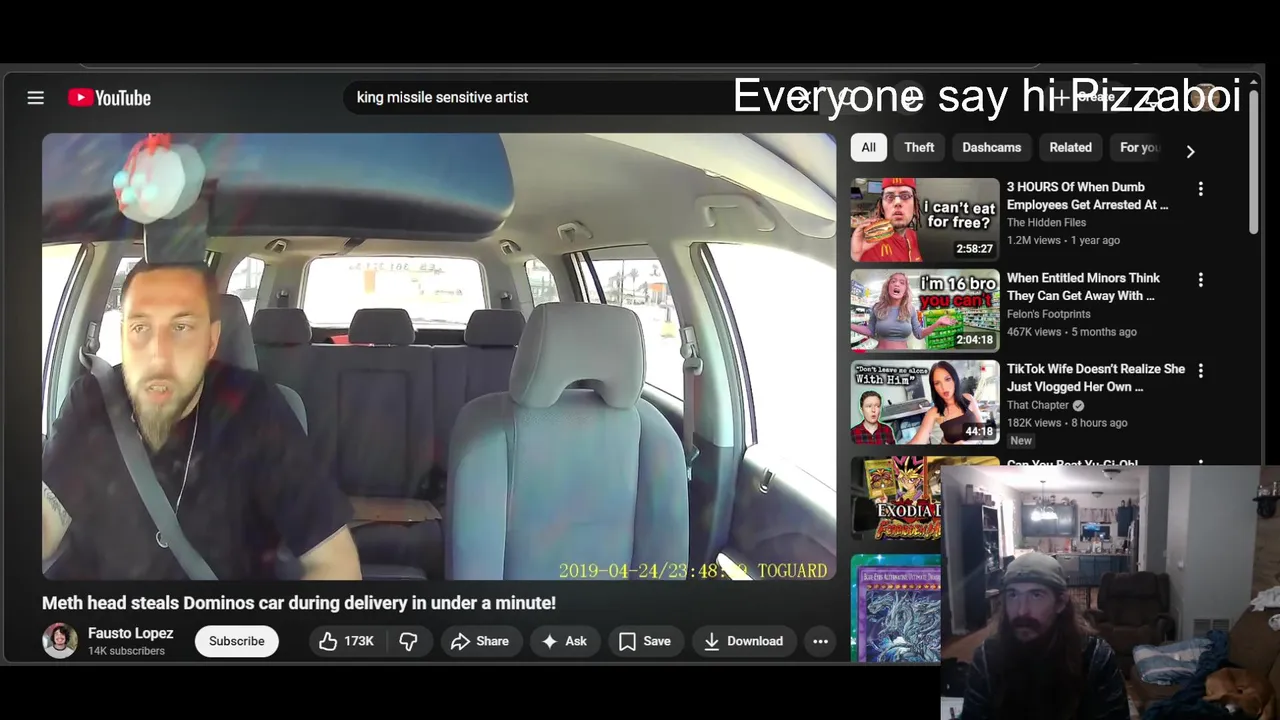This screenshot has width=1280, height=720.
Task: Click the '1.2M views · 1 year ago' text
Action: pos(1063,240)
